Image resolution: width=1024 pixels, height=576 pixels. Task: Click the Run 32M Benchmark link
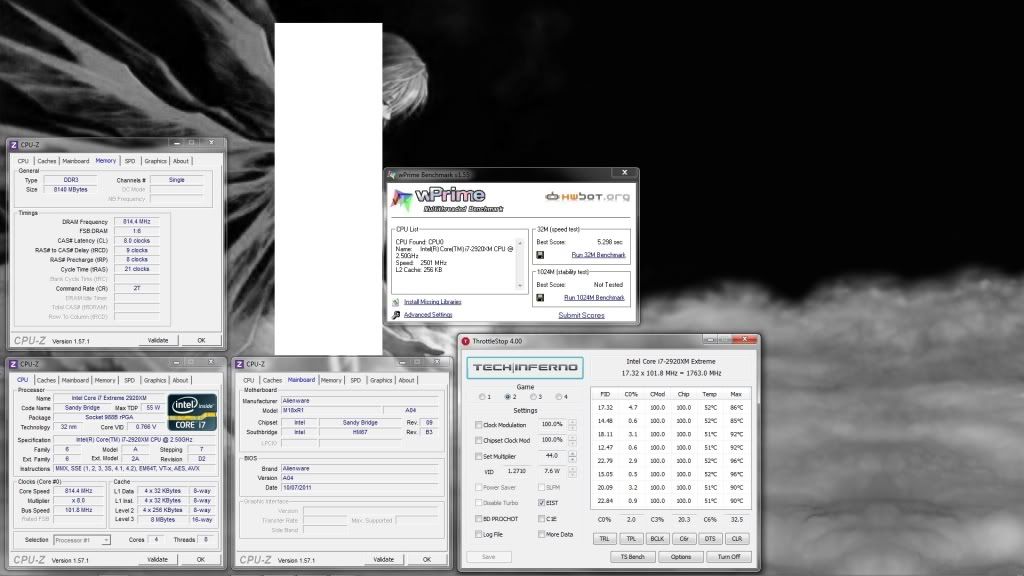598,255
